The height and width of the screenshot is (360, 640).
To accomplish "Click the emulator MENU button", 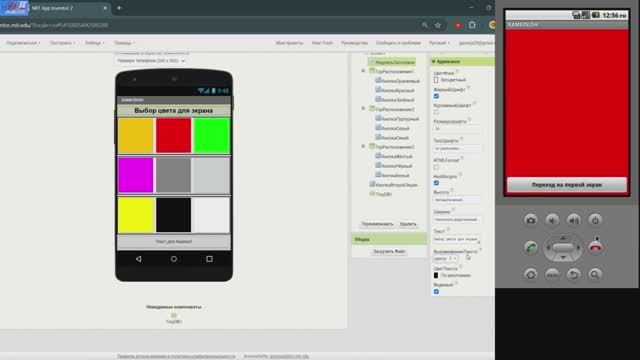I will [x=552, y=274].
